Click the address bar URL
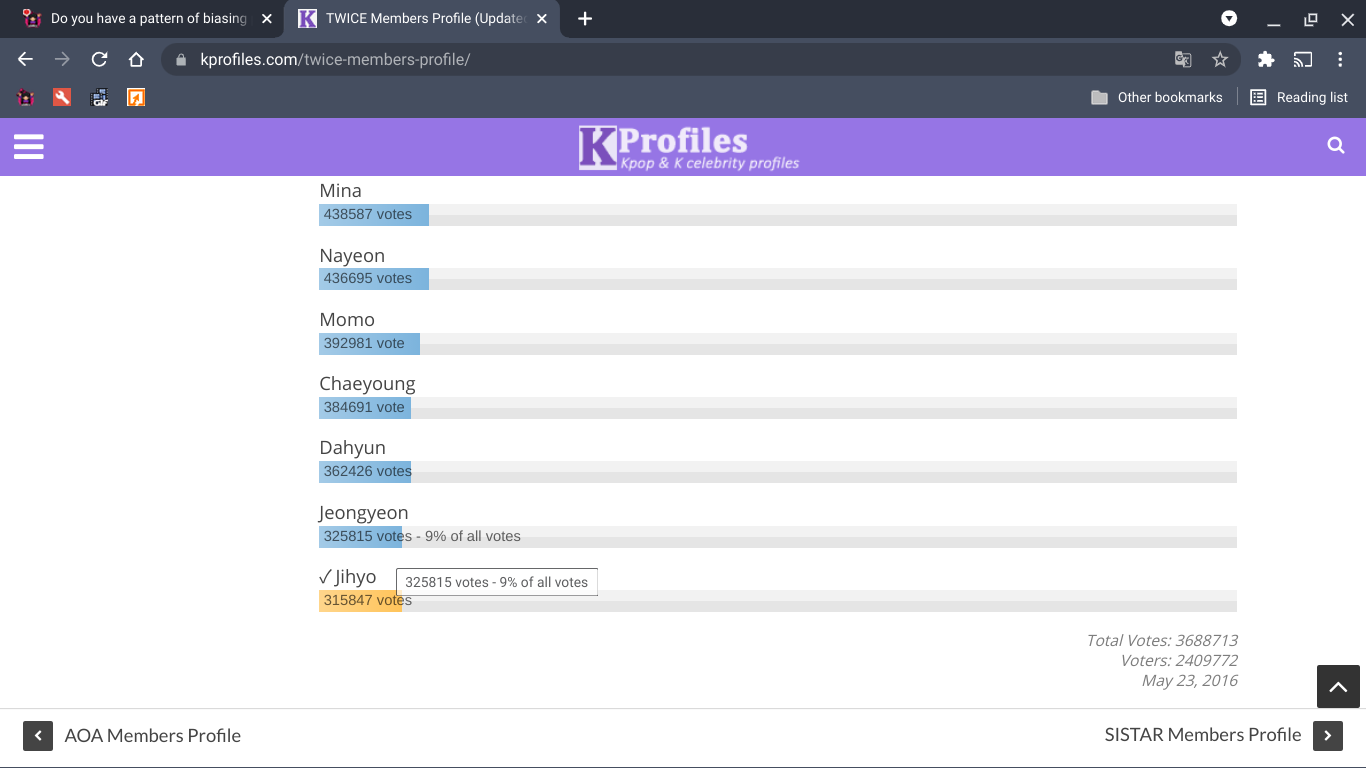Screen dimensions: 1366x768 click(335, 59)
